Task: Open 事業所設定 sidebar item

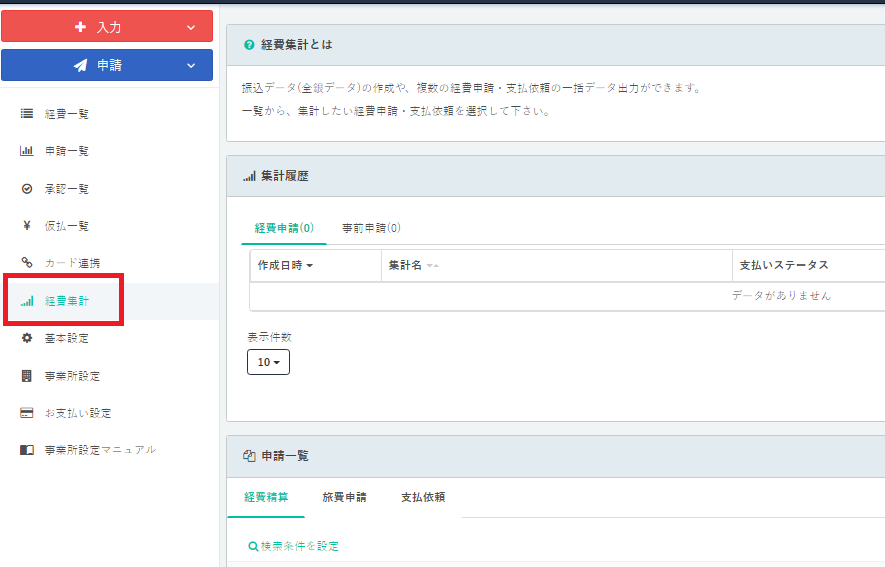Action: (x=72, y=376)
